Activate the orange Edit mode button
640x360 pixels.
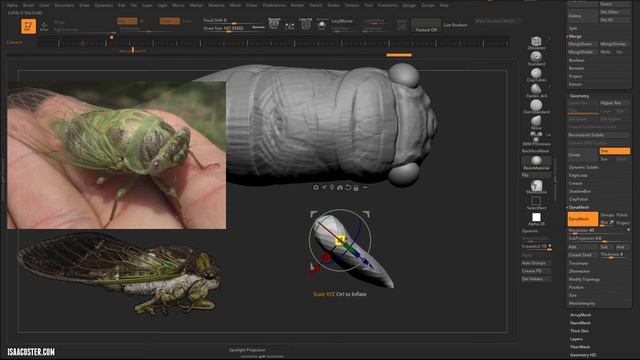click(x=29, y=27)
